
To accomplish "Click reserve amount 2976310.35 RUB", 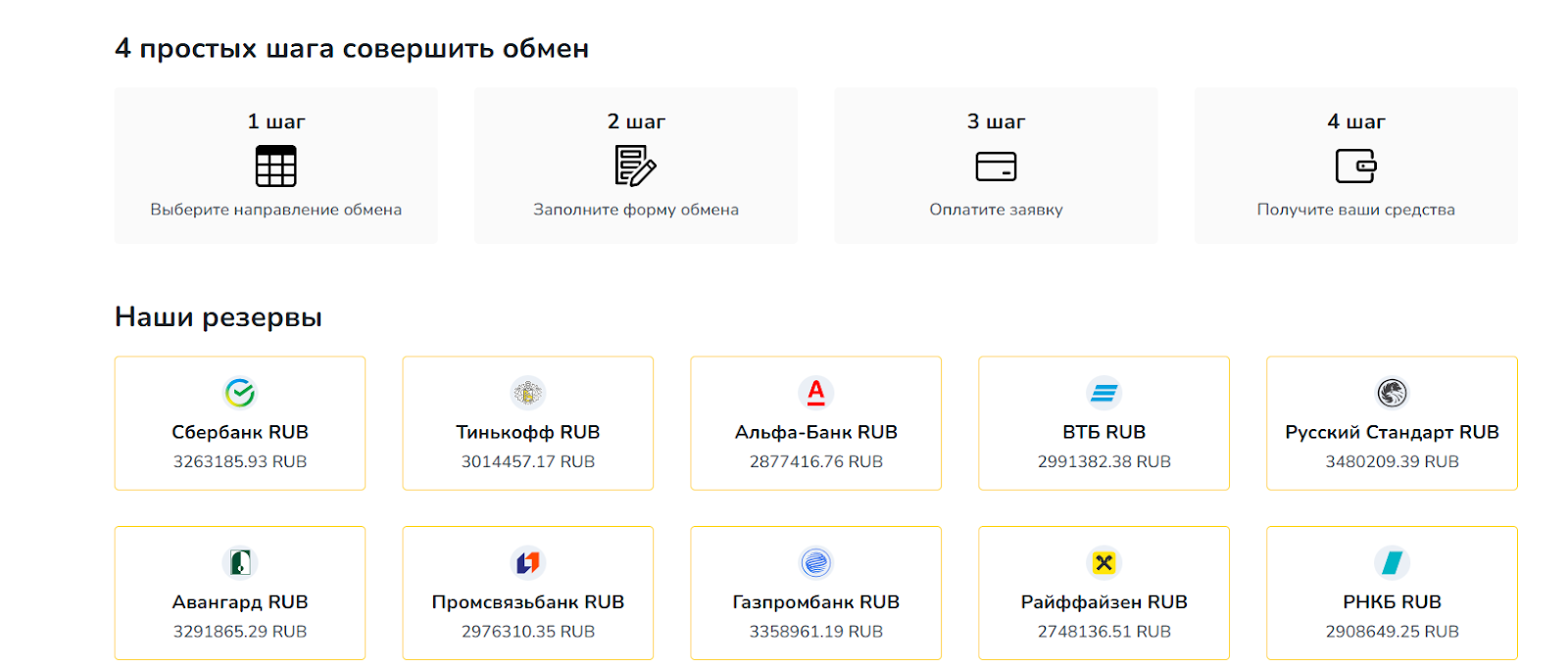I will 528,632.
